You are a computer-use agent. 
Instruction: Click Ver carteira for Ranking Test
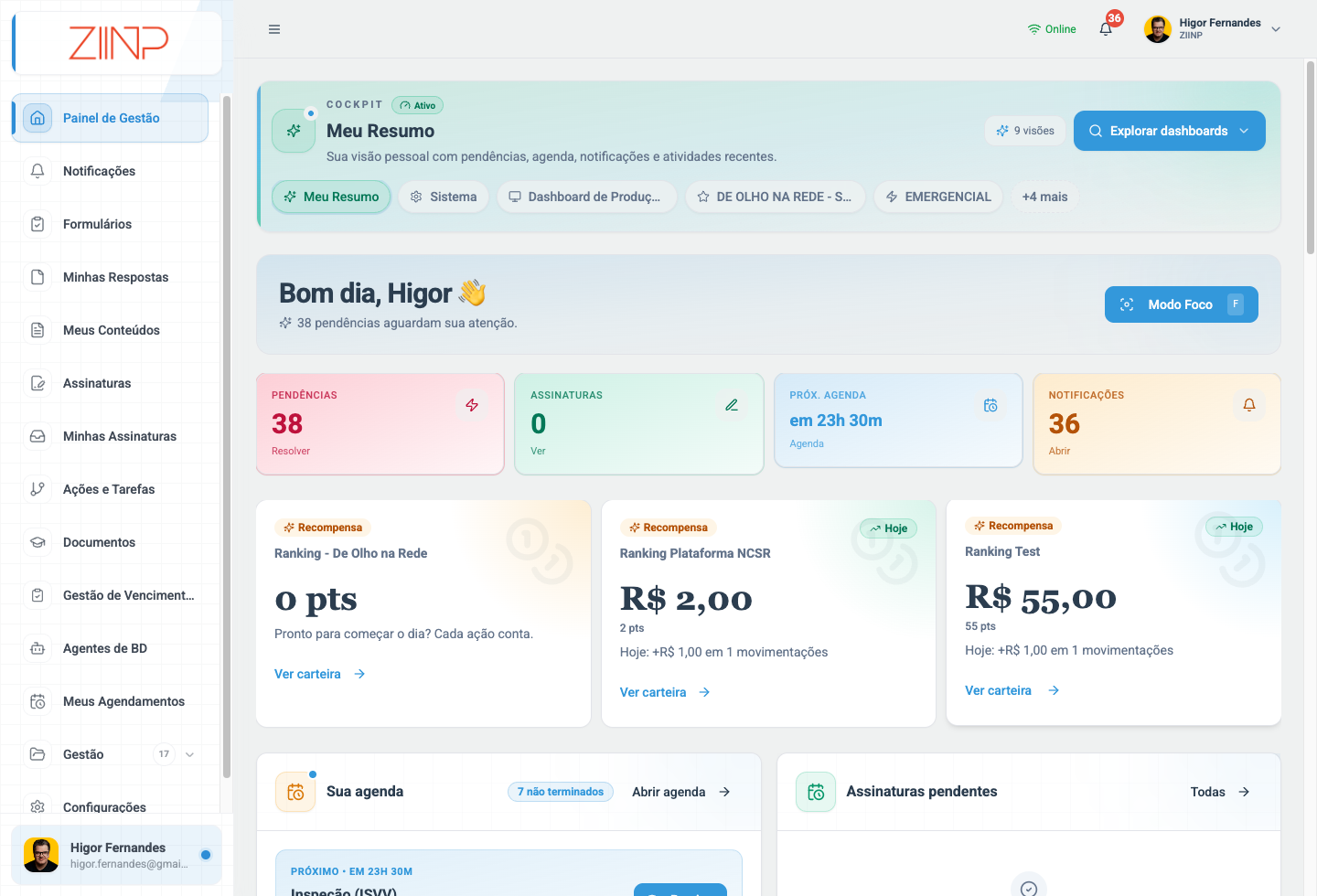coord(1012,690)
